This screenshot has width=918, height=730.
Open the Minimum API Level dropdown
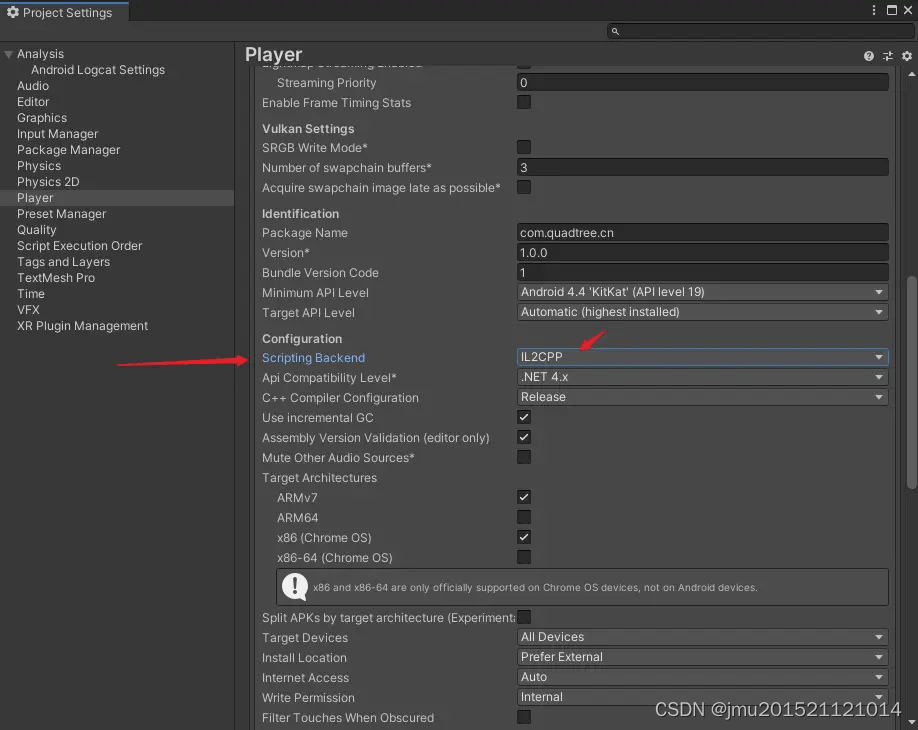pyautogui.click(x=700, y=292)
